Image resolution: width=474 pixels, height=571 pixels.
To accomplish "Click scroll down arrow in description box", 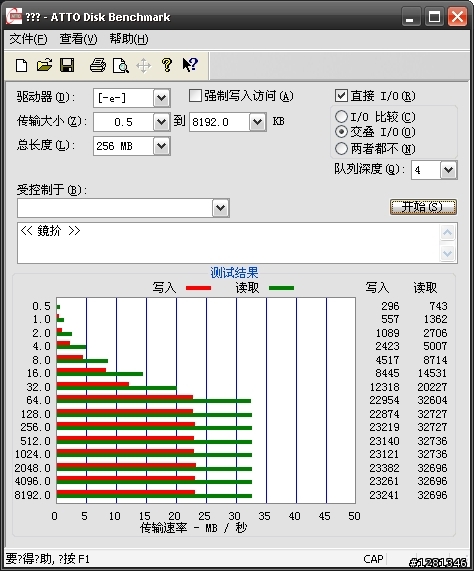I will [x=447, y=253].
